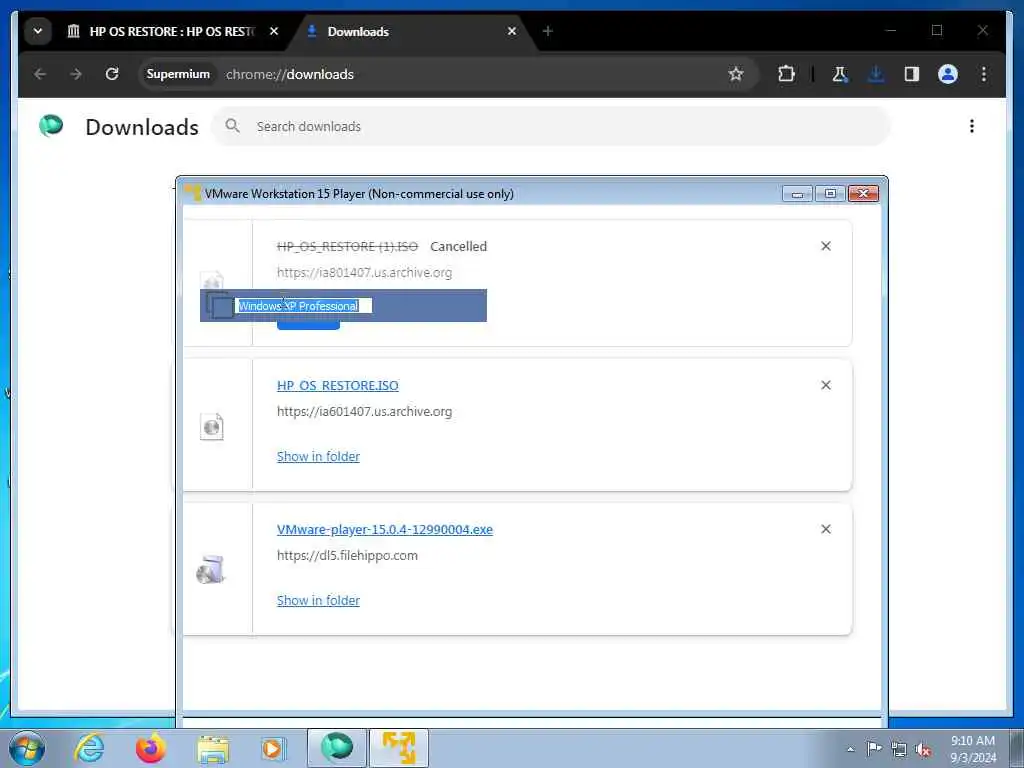The width and height of the screenshot is (1024, 768).
Task: Show HP_OS_RESTORE.ISO in folder
Action: click(318, 456)
